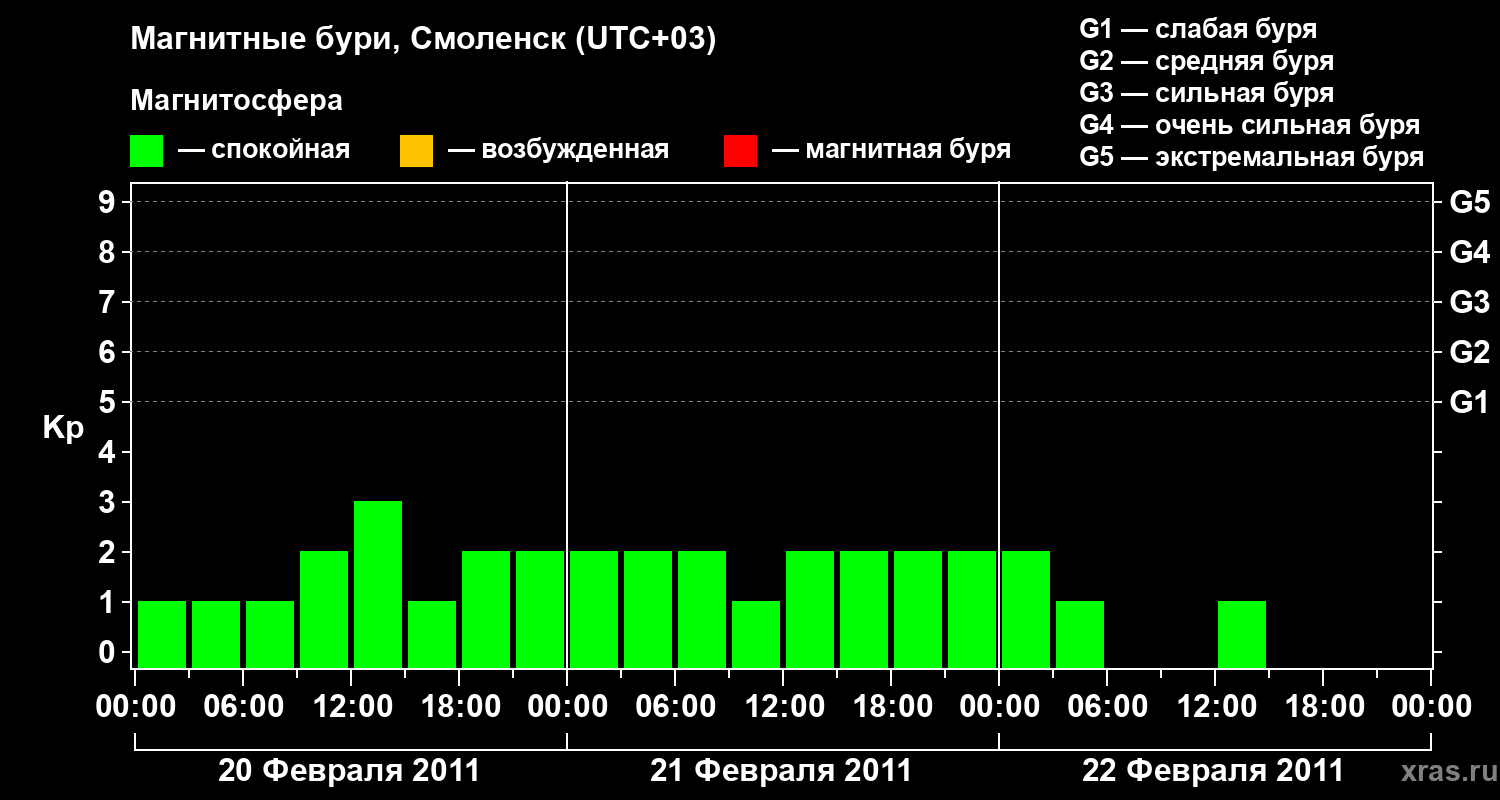Click the 'G3' label on the right axis
This screenshot has width=1500, height=800.
tap(1470, 302)
